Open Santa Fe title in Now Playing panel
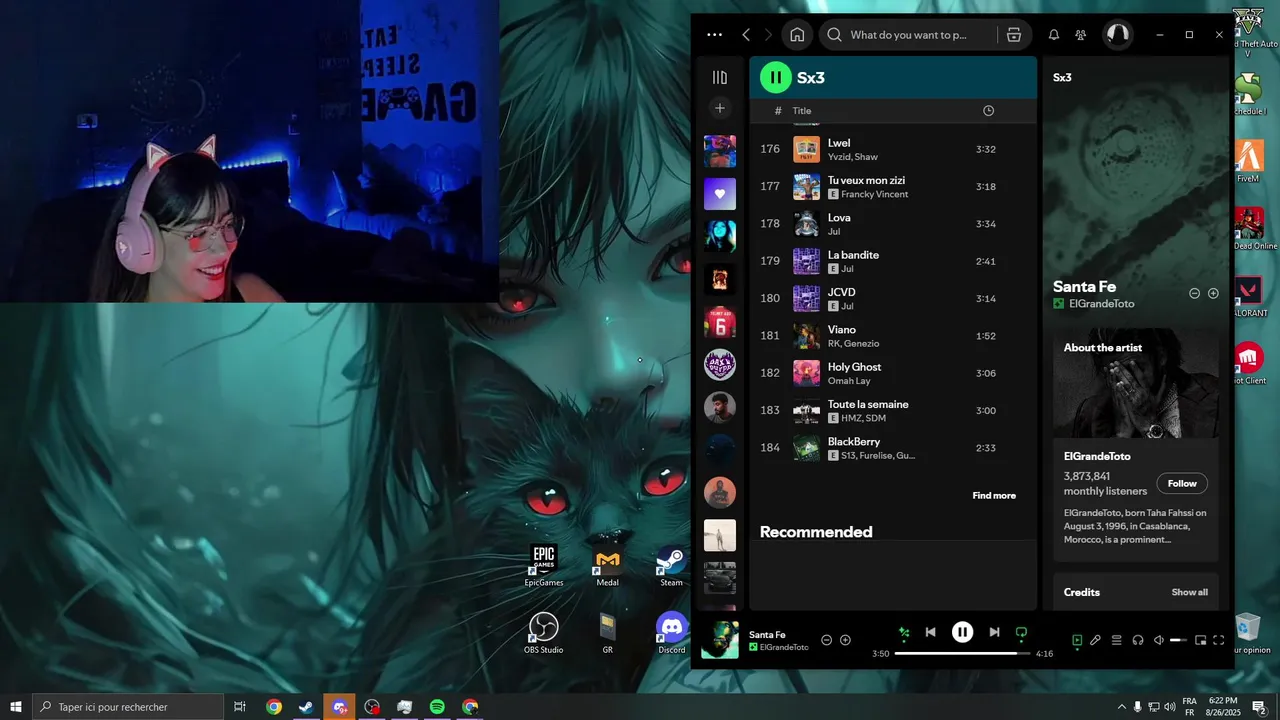The width and height of the screenshot is (1280, 720). 1084,286
